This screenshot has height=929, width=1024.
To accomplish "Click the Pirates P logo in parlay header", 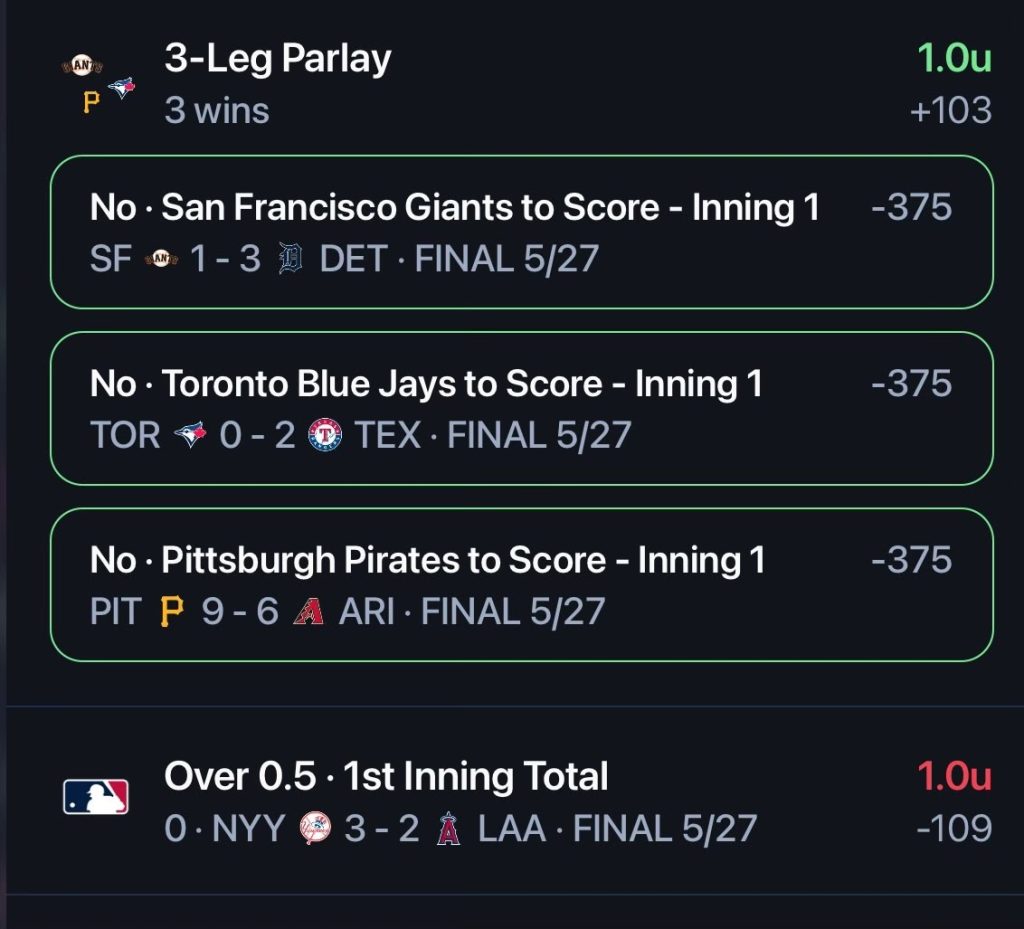I will click(92, 102).
